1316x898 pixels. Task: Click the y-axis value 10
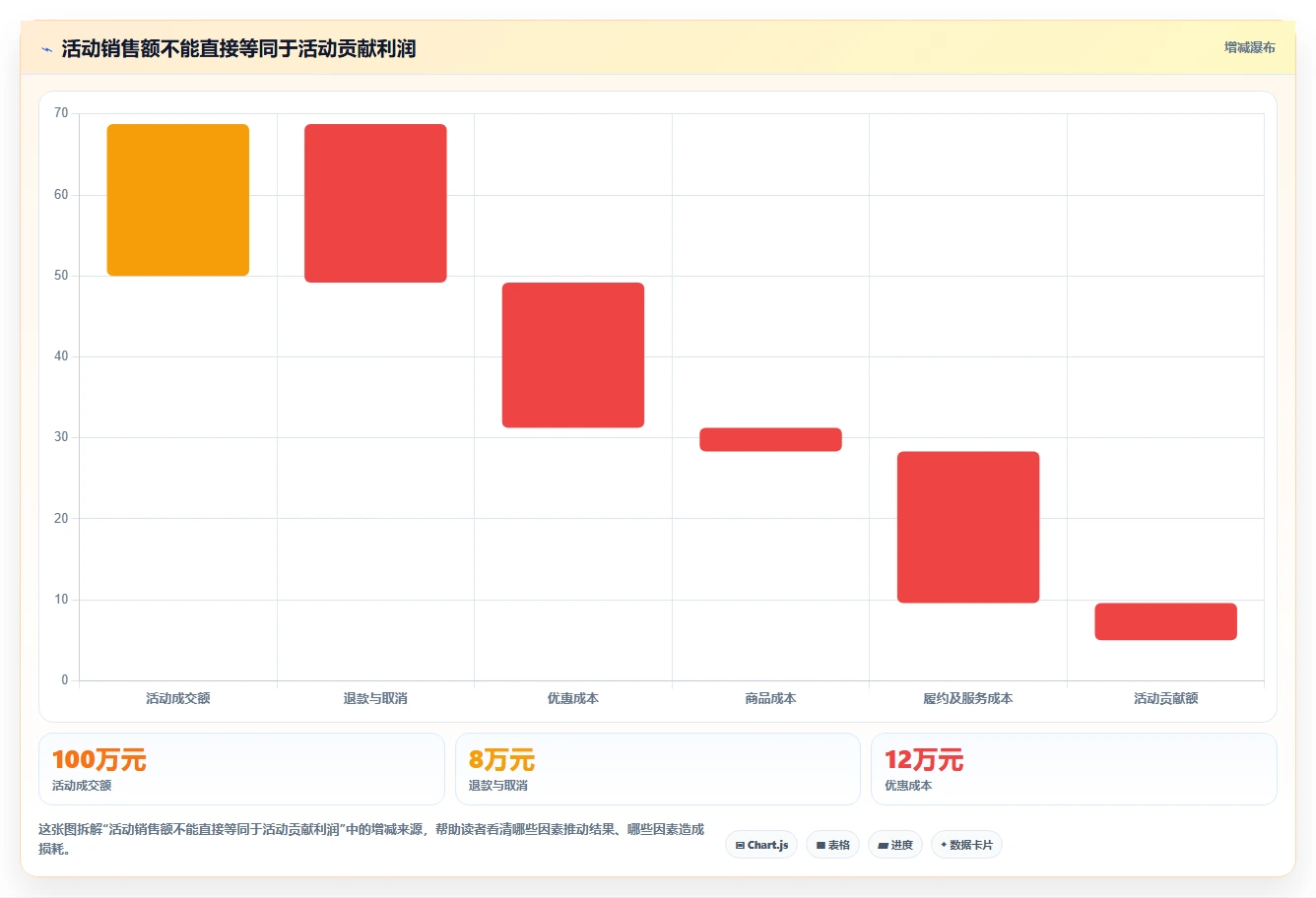tap(61, 600)
